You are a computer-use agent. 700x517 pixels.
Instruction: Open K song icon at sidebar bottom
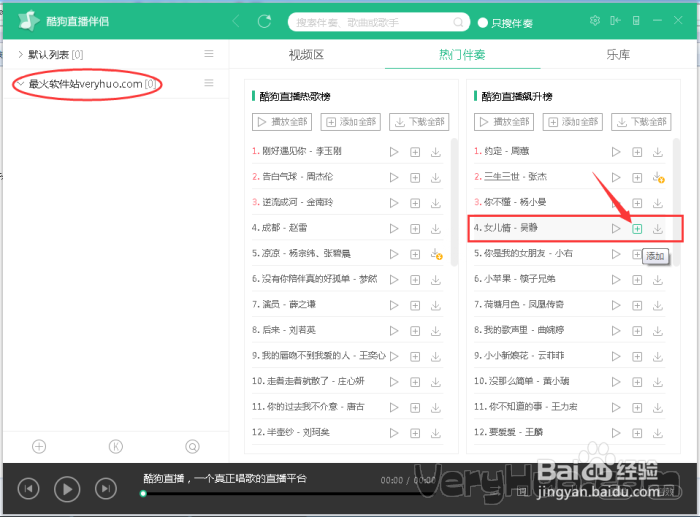[116, 446]
